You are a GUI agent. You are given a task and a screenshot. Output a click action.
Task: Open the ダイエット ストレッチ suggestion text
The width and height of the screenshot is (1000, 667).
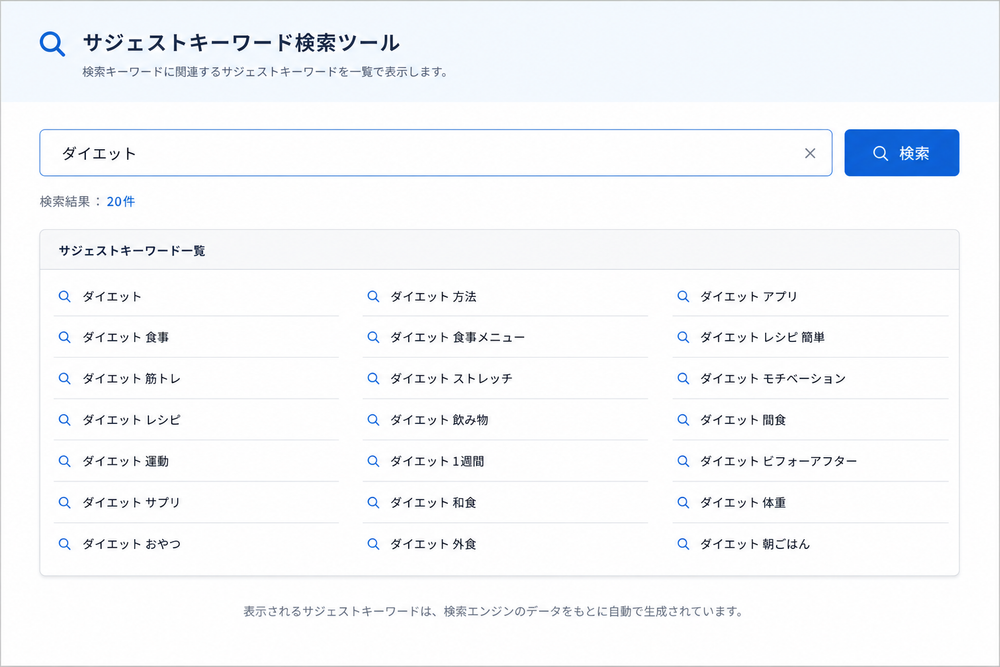click(x=452, y=379)
